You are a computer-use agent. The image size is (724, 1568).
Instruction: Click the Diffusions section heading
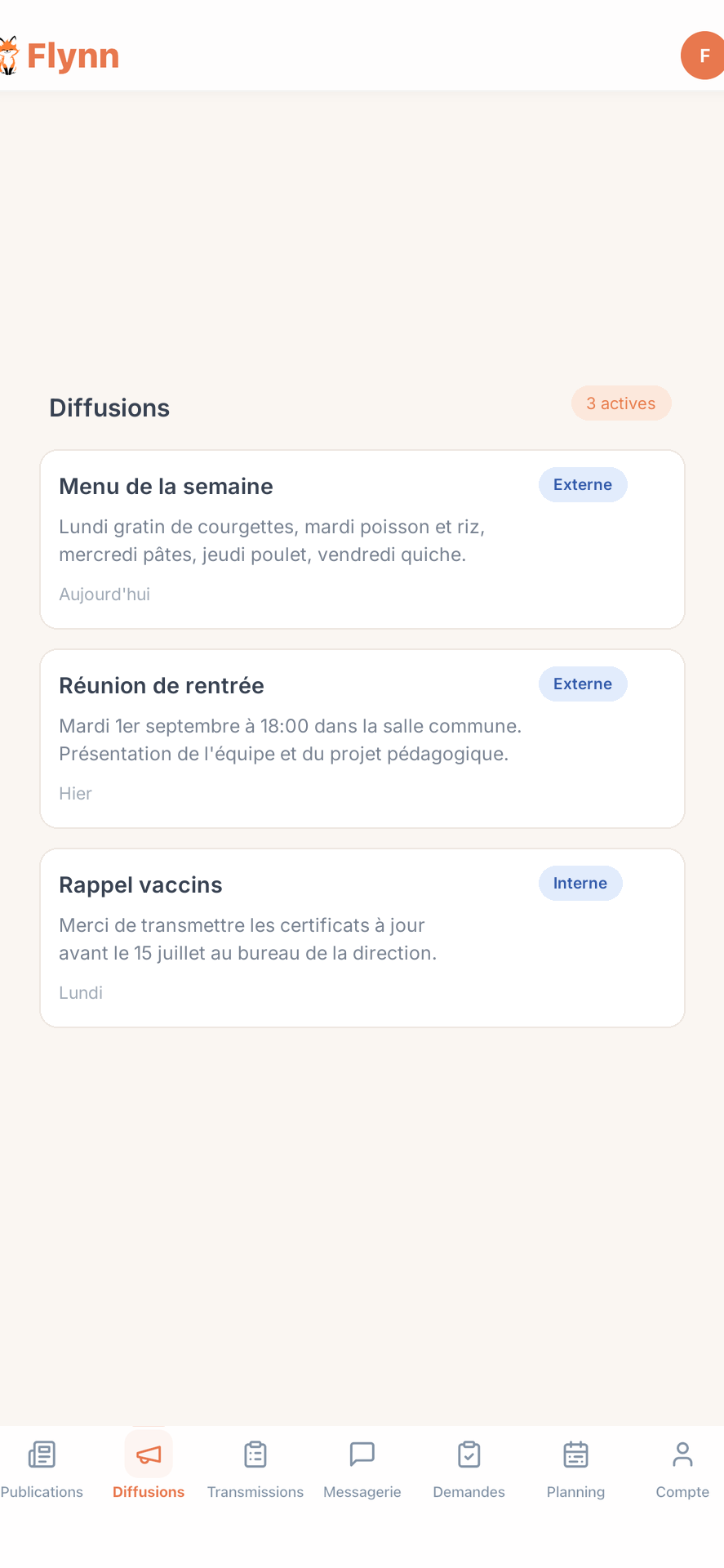[x=109, y=408]
